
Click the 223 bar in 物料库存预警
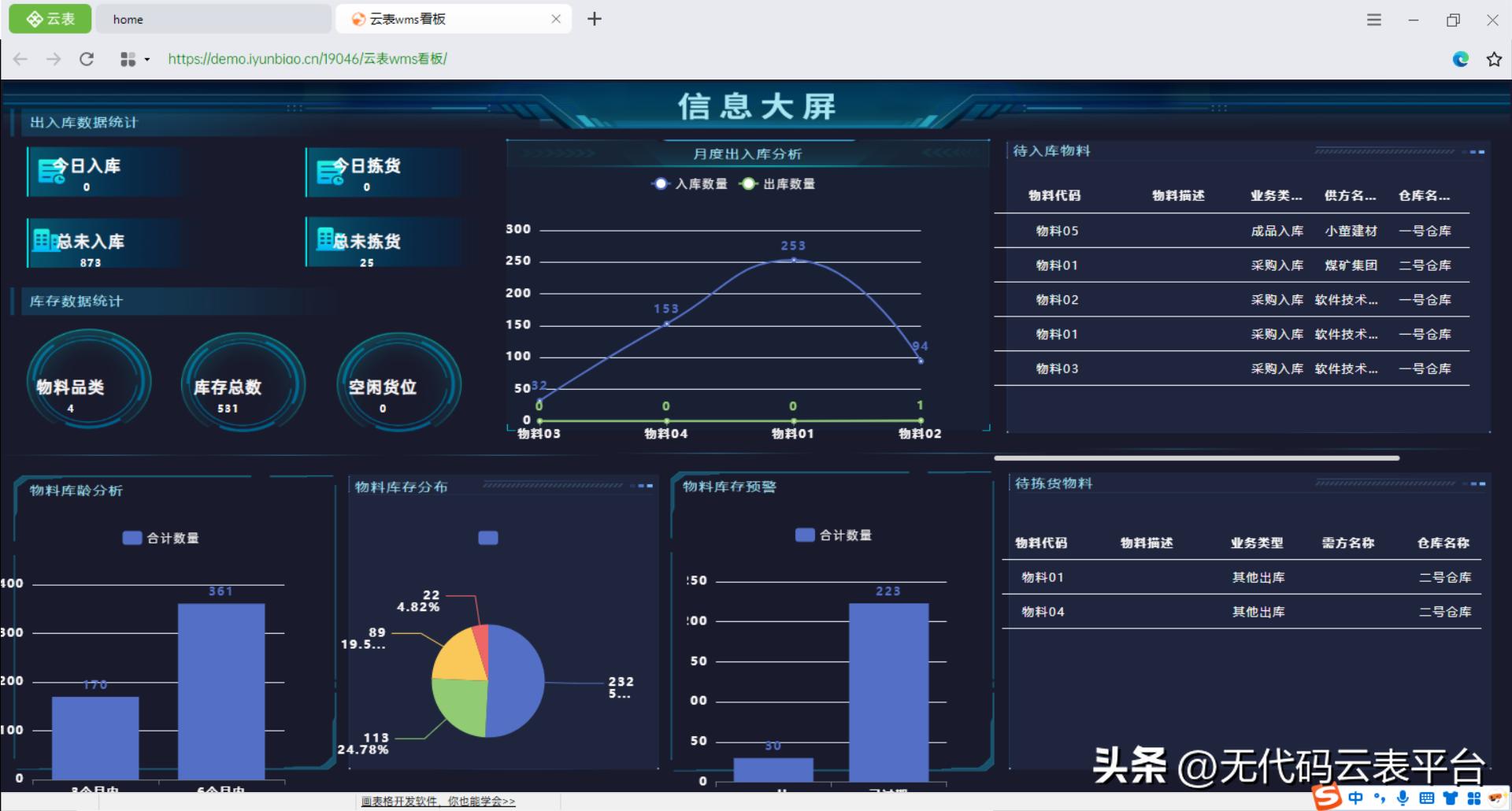pyautogui.click(x=888, y=693)
